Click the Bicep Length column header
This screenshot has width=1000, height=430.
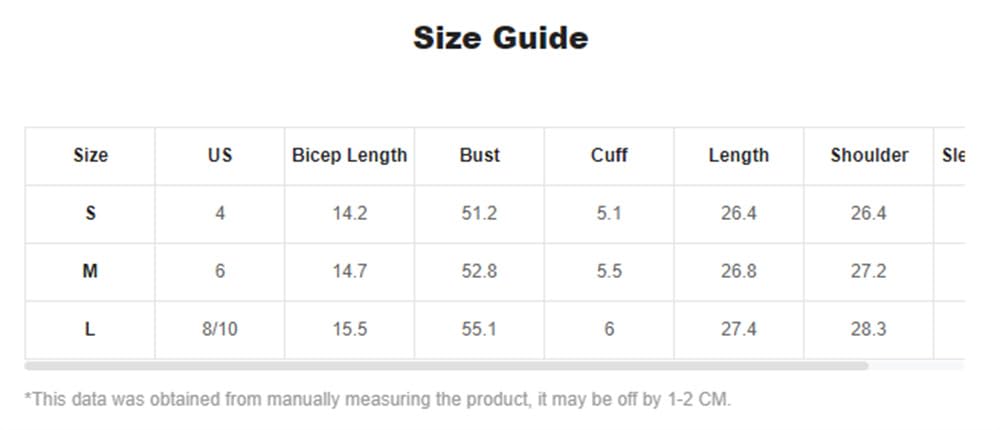tap(349, 155)
